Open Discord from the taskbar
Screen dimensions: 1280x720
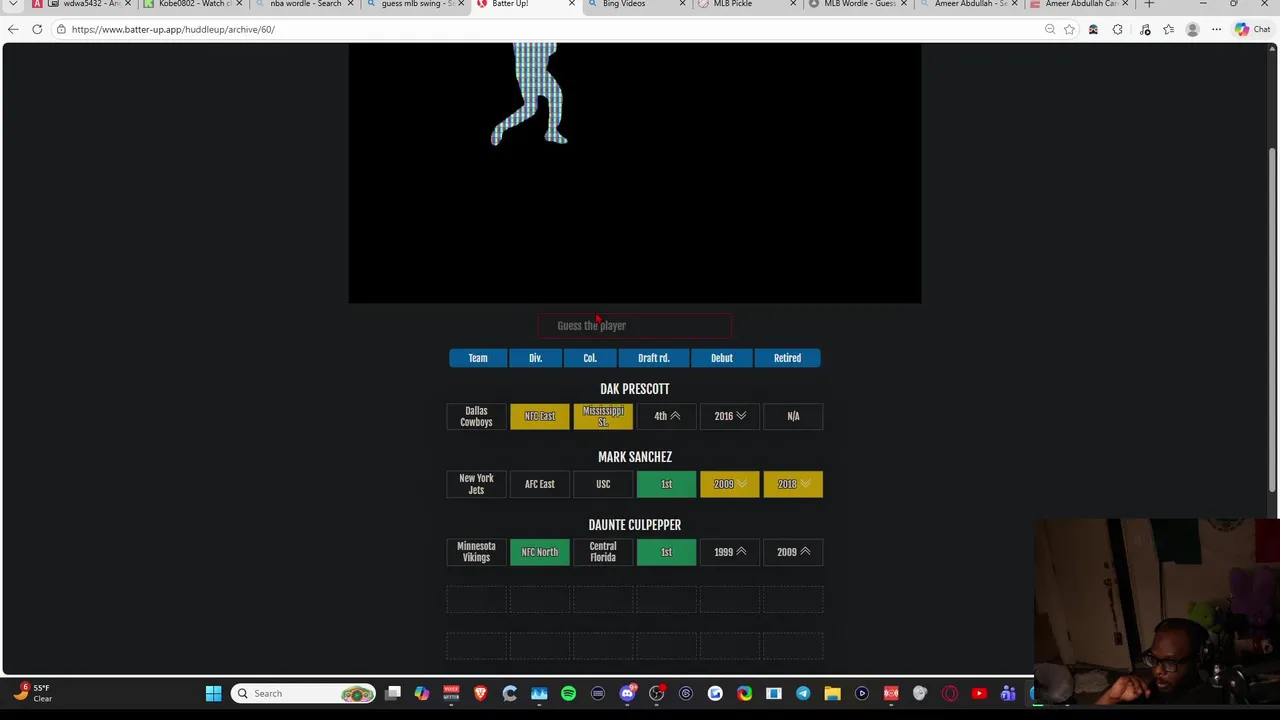(x=627, y=693)
